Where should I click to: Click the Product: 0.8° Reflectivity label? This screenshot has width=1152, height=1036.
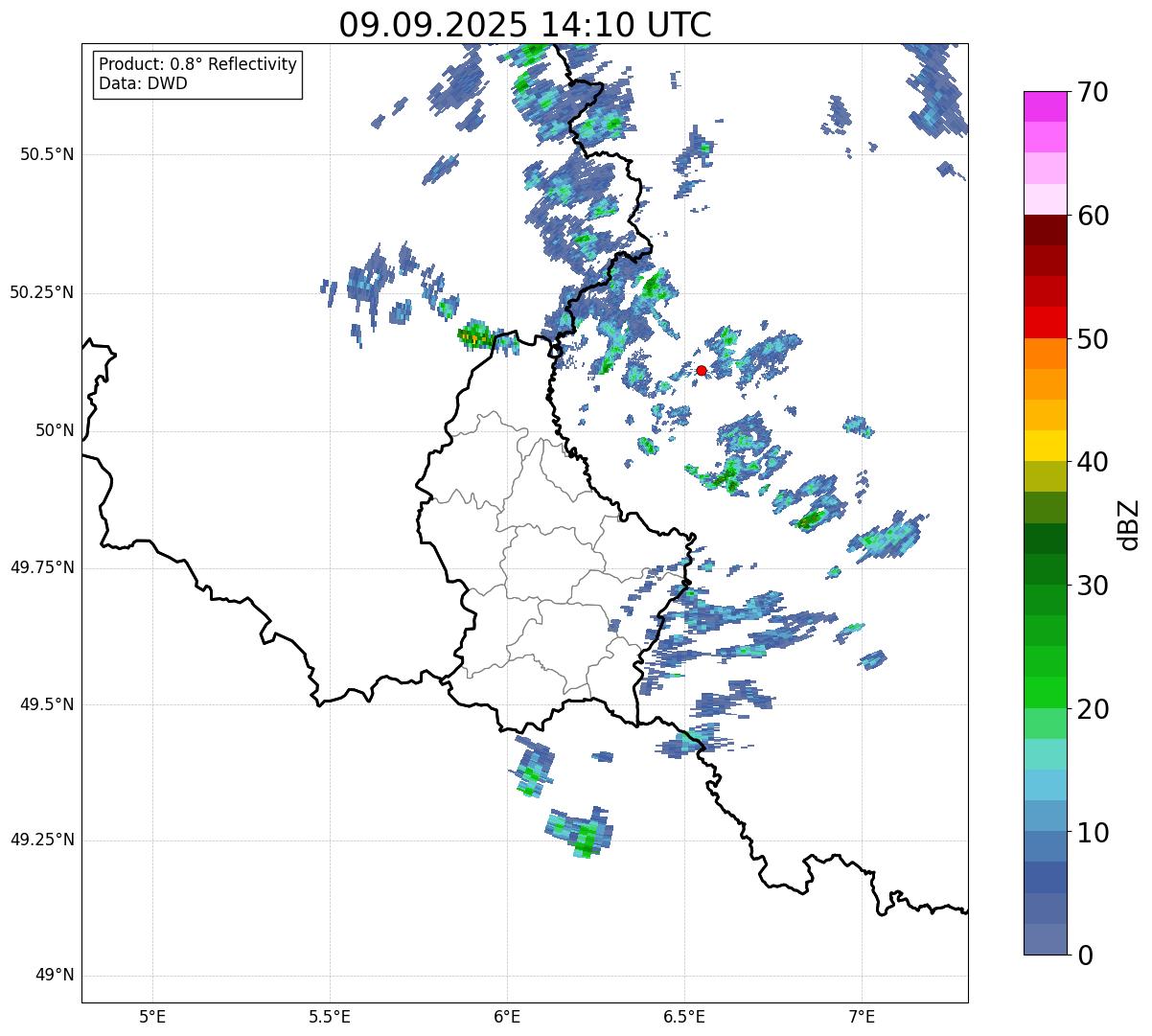click(x=198, y=64)
